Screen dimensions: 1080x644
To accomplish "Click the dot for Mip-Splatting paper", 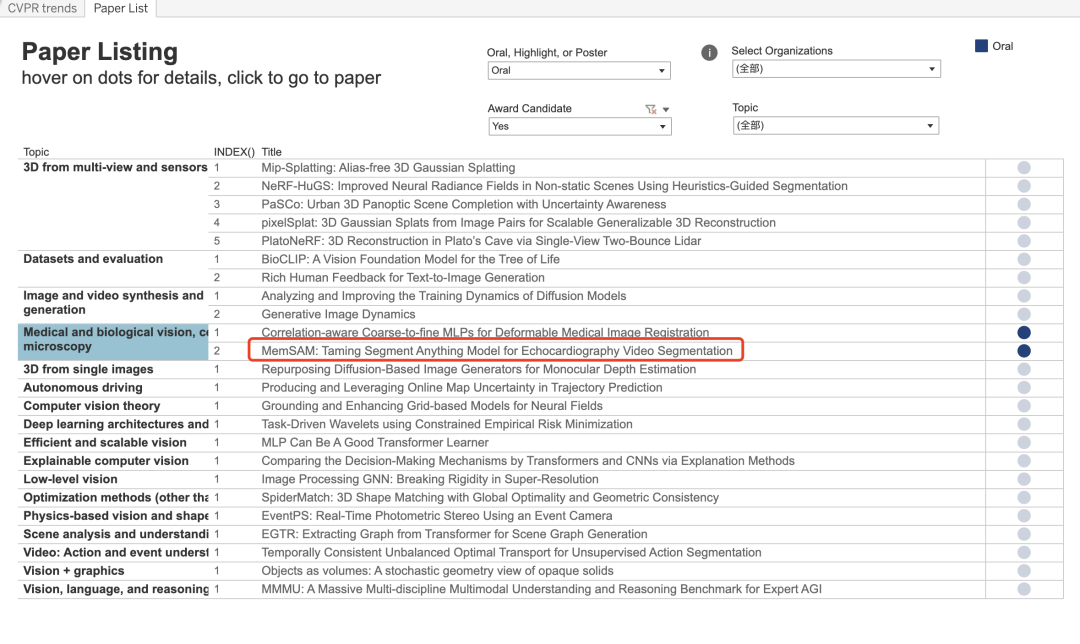I will 1023,168.
